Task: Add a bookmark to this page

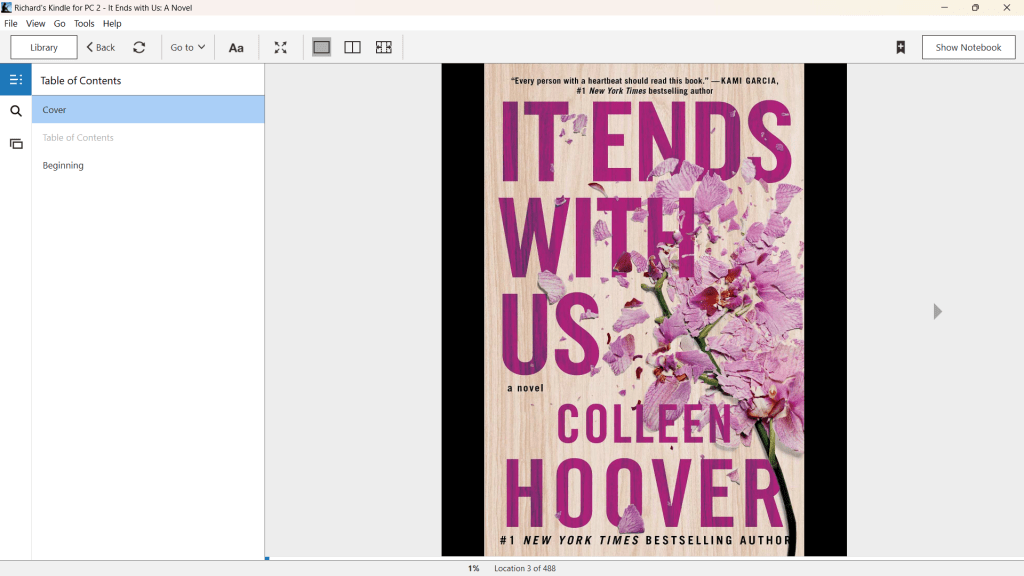Action: [900, 47]
